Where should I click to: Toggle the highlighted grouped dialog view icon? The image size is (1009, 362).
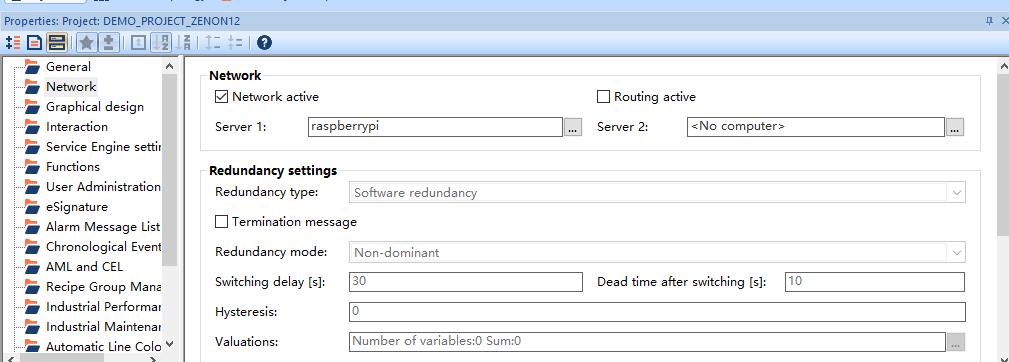pos(57,43)
